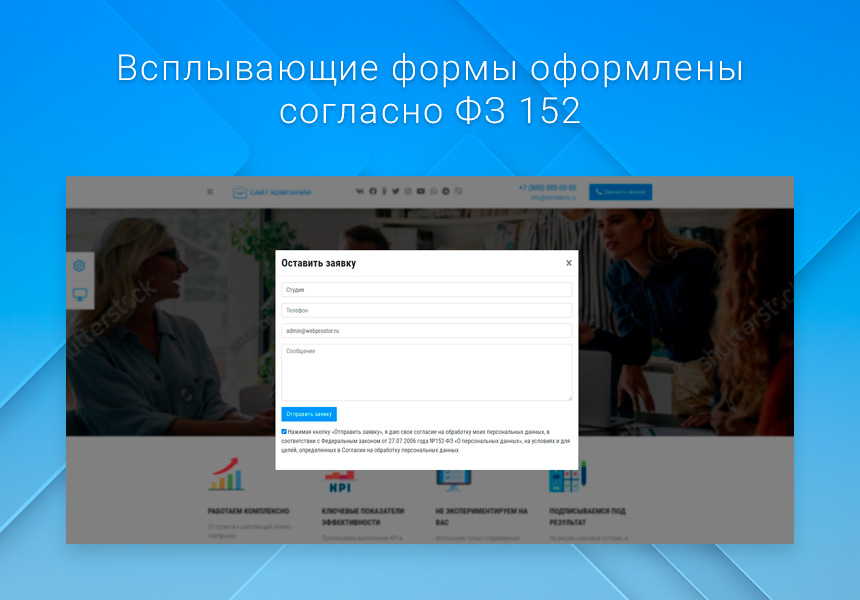Dismiss the Оставить заявку popup via X

[569, 262]
